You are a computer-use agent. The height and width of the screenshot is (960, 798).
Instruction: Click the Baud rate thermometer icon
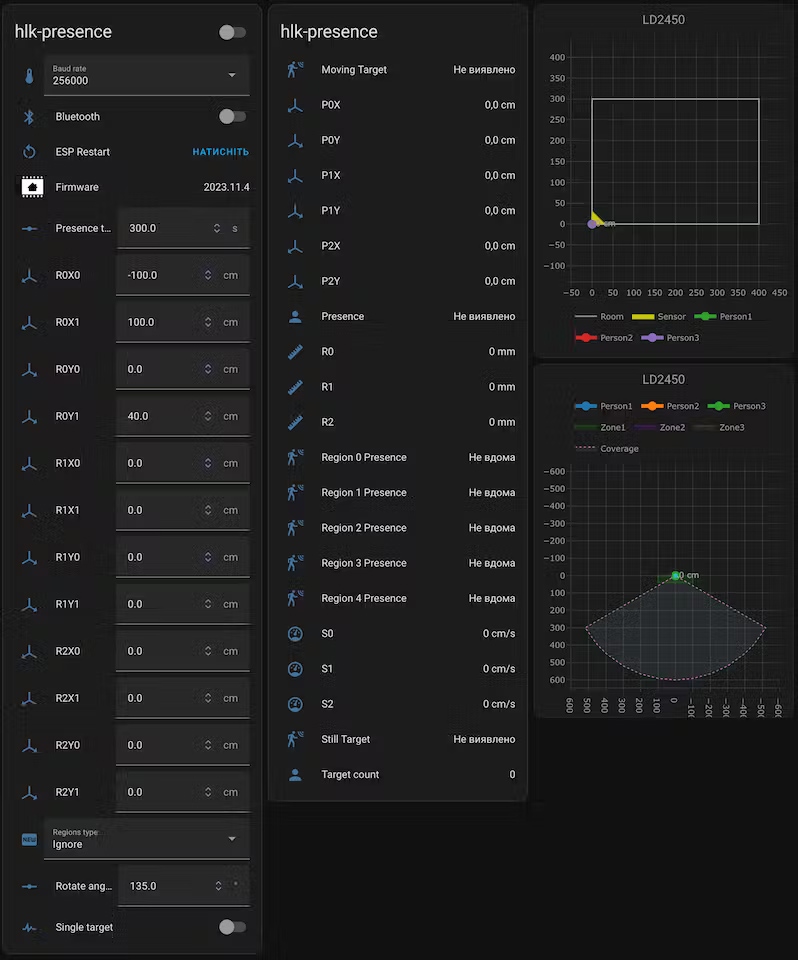pos(30,75)
